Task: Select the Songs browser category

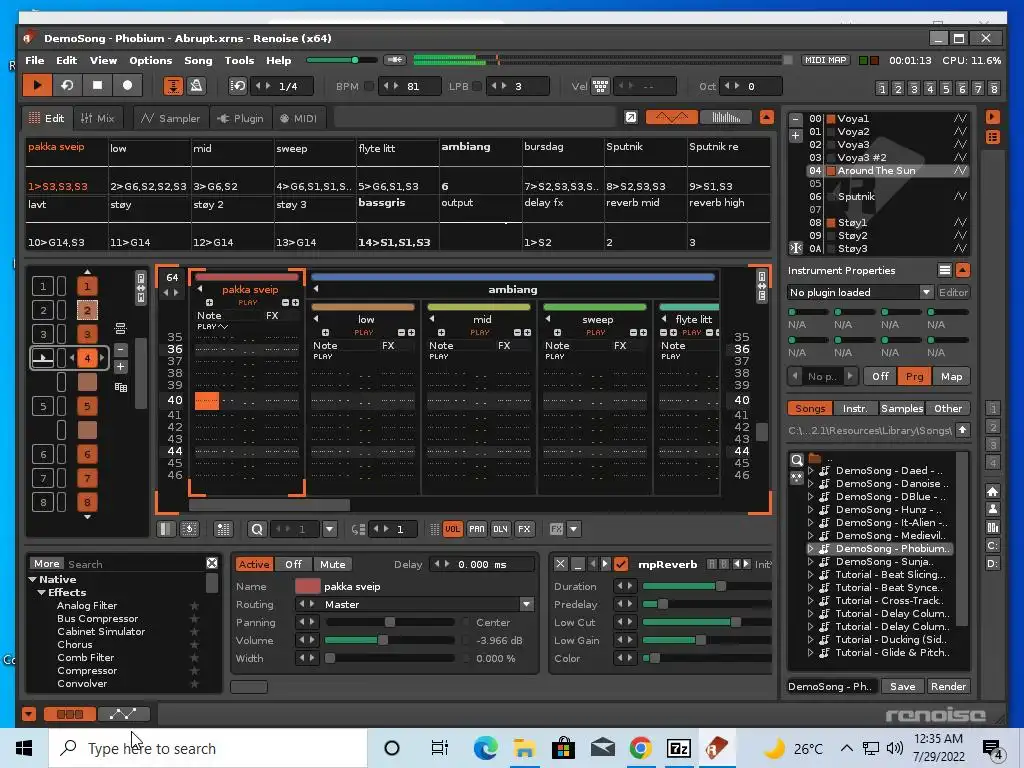Action: click(x=810, y=408)
